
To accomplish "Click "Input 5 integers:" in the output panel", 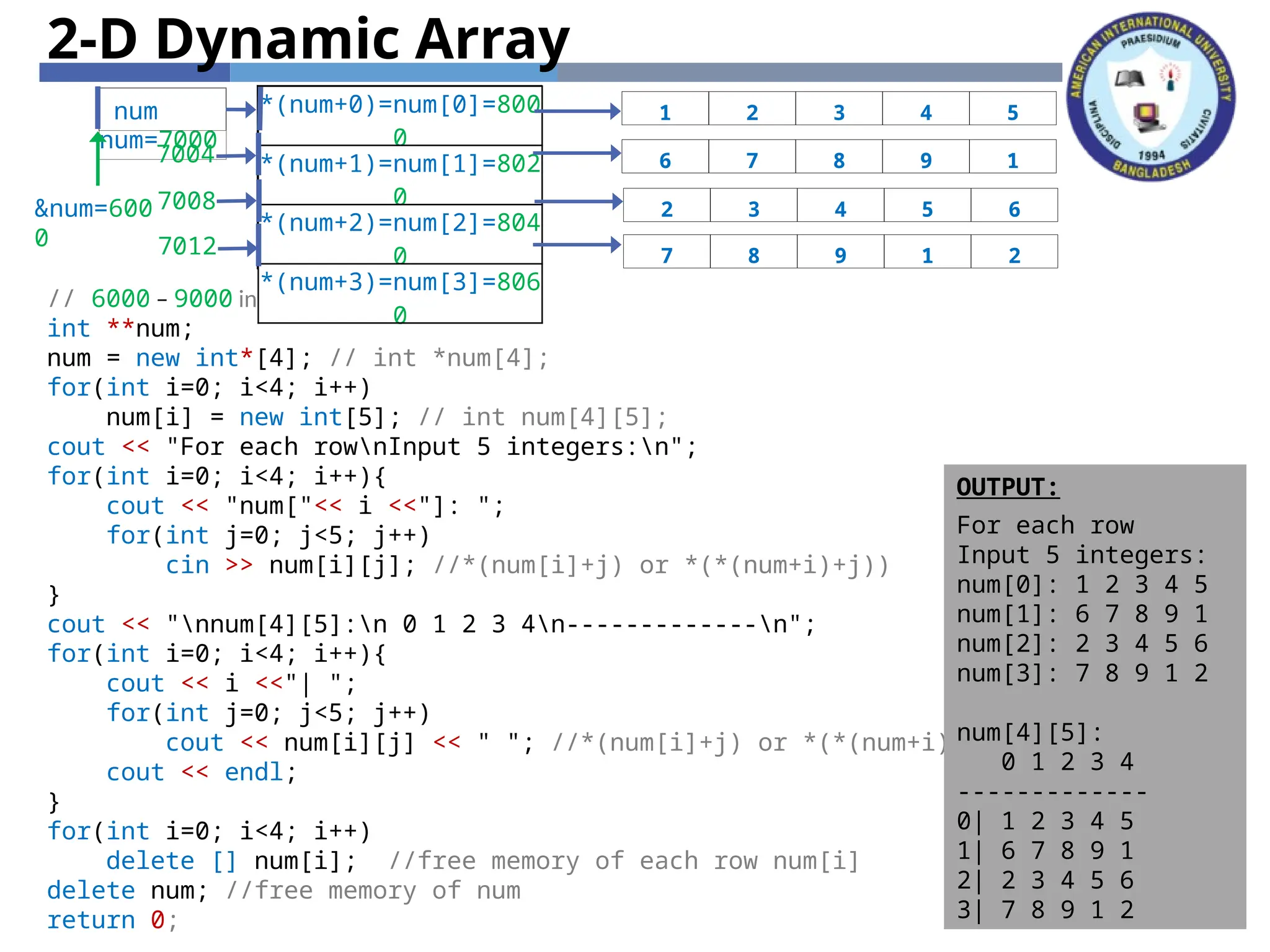I will [x=1081, y=555].
